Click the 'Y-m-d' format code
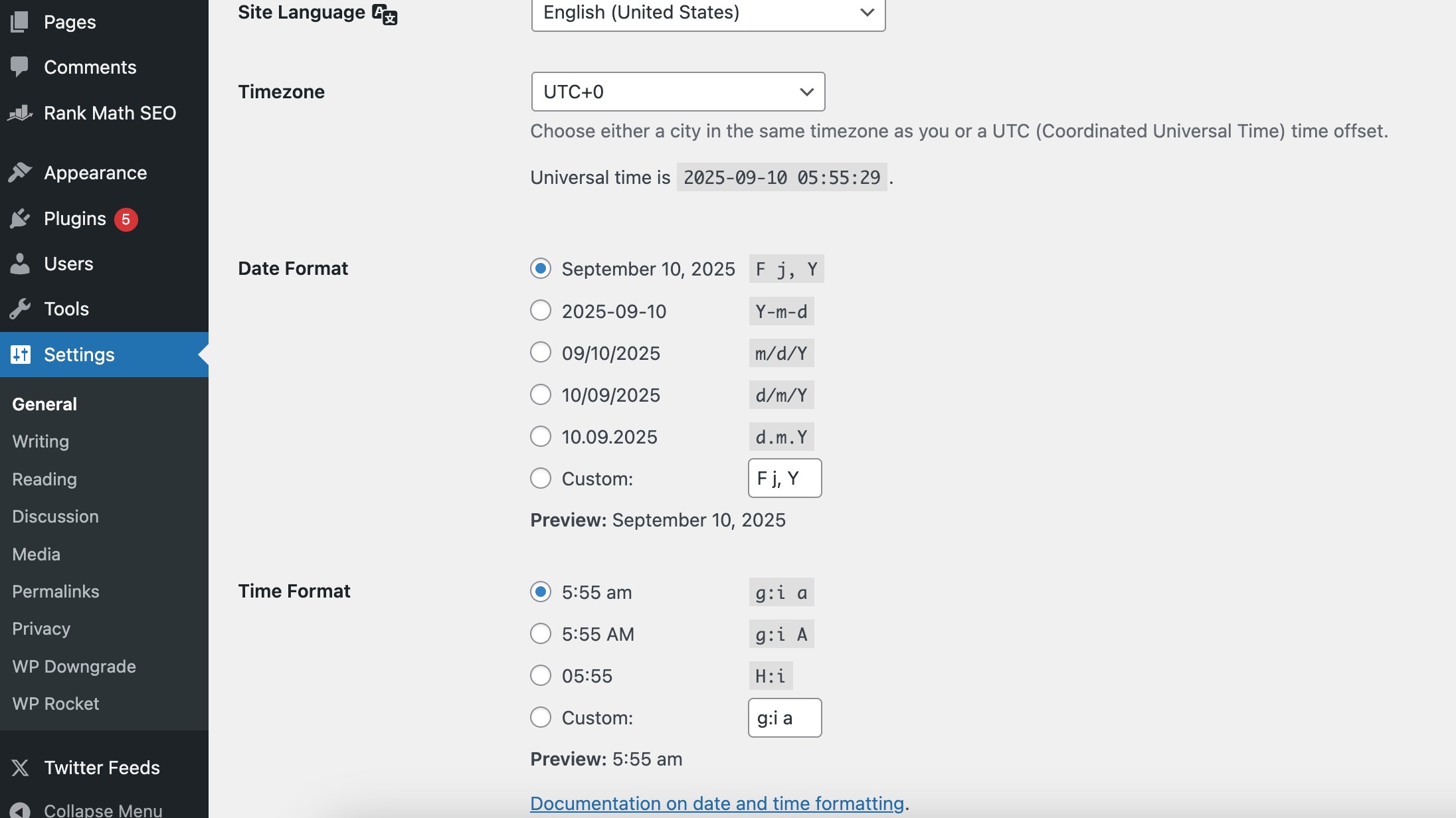Viewport: 1456px width, 818px height. pyautogui.click(x=781, y=311)
